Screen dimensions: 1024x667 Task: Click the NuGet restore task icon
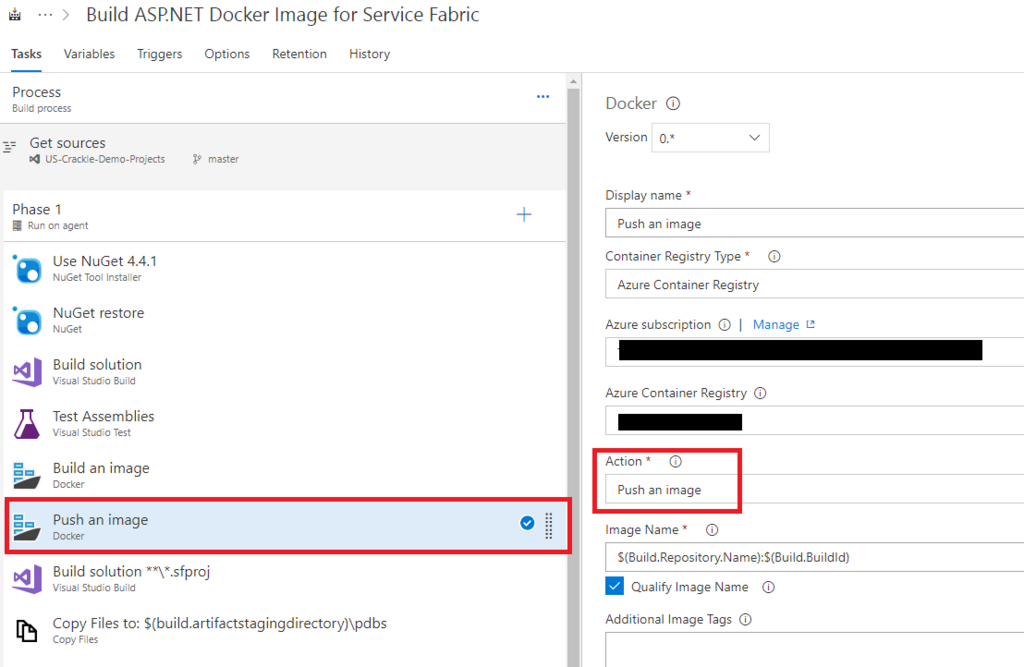tap(27, 321)
